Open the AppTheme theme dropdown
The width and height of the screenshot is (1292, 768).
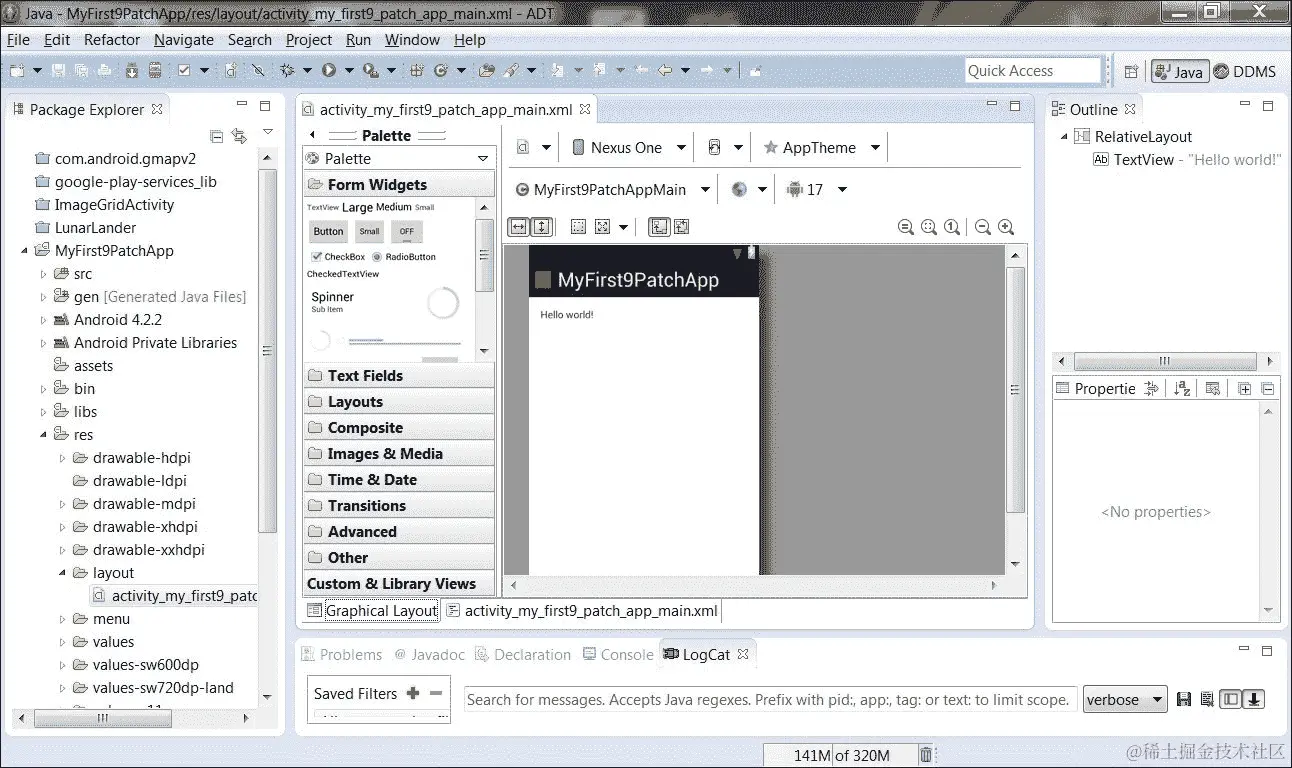(x=822, y=148)
